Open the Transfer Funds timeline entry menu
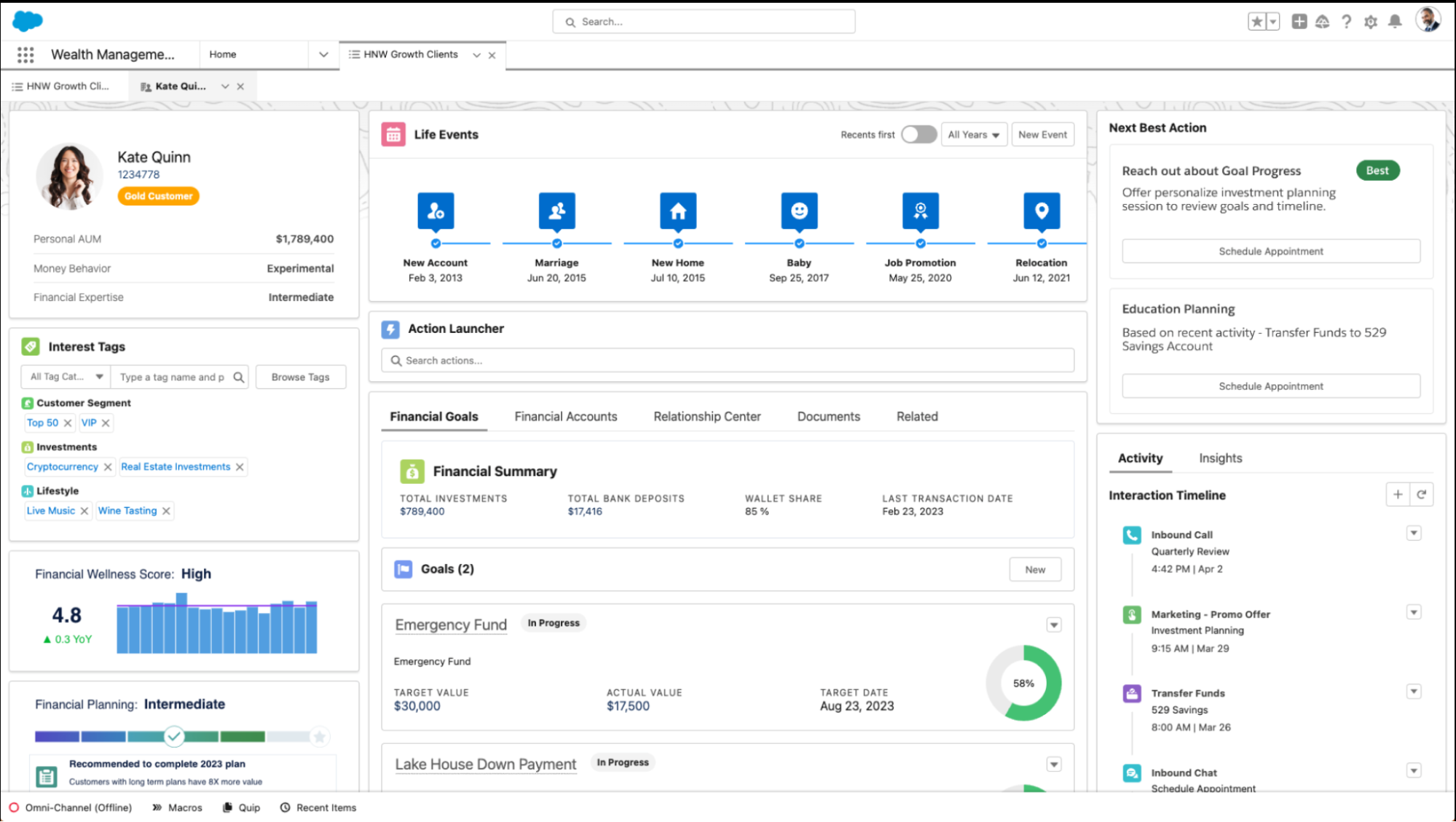The image size is (1456, 822). [x=1414, y=691]
